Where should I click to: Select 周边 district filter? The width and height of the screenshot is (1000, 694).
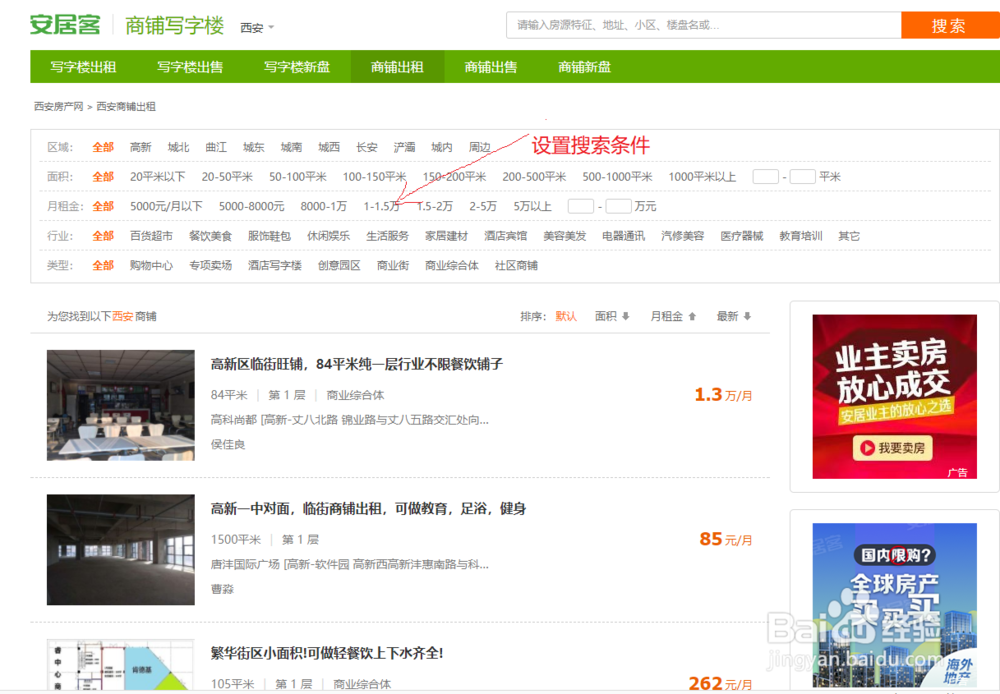480,147
